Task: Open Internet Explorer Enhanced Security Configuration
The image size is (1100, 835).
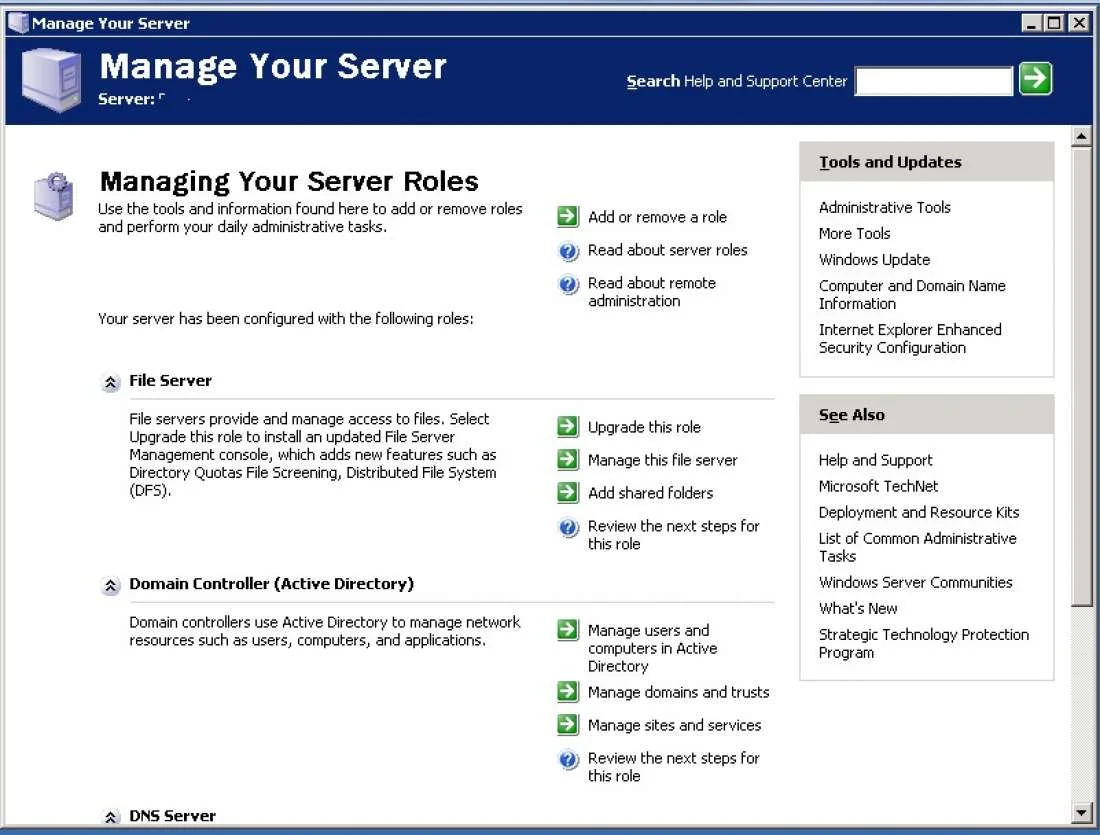Action: (x=909, y=339)
